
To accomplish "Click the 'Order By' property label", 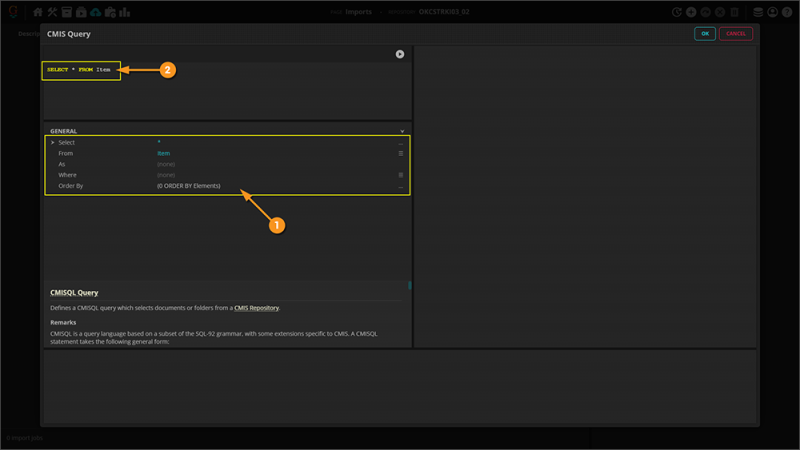I will pos(70,186).
